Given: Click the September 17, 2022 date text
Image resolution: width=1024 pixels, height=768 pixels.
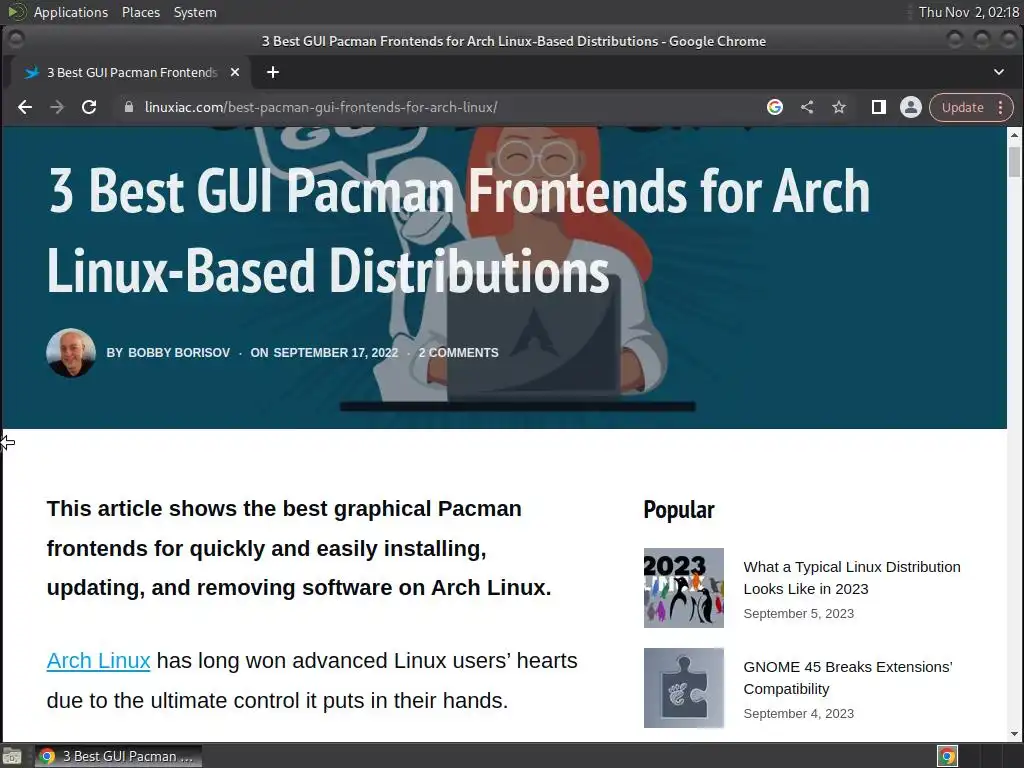Looking at the screenshot, I should (x=335, y=353).
